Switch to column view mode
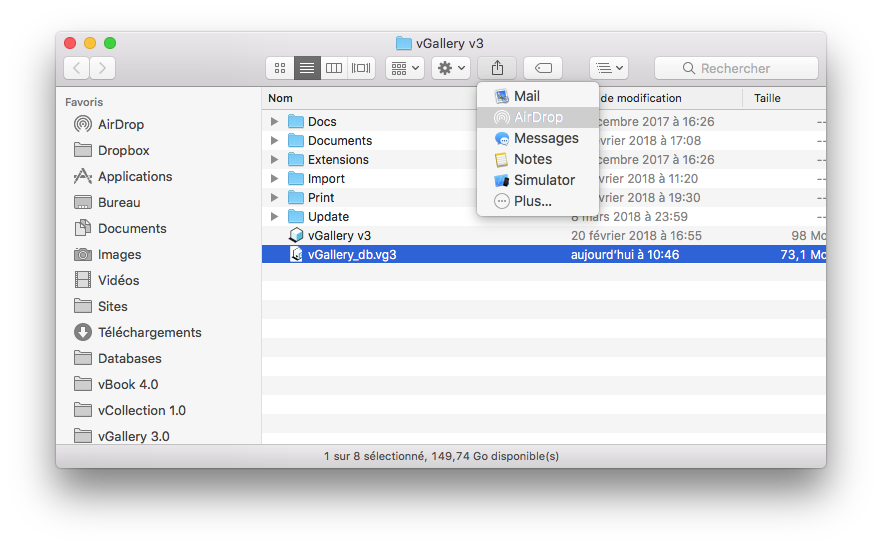This screenshot has width=882, height=548. click(334, 68)
